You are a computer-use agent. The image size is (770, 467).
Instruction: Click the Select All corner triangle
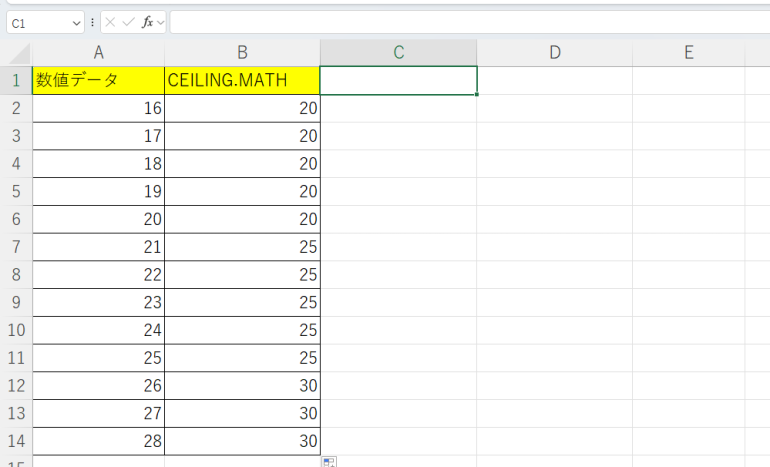tap(21, 54)
